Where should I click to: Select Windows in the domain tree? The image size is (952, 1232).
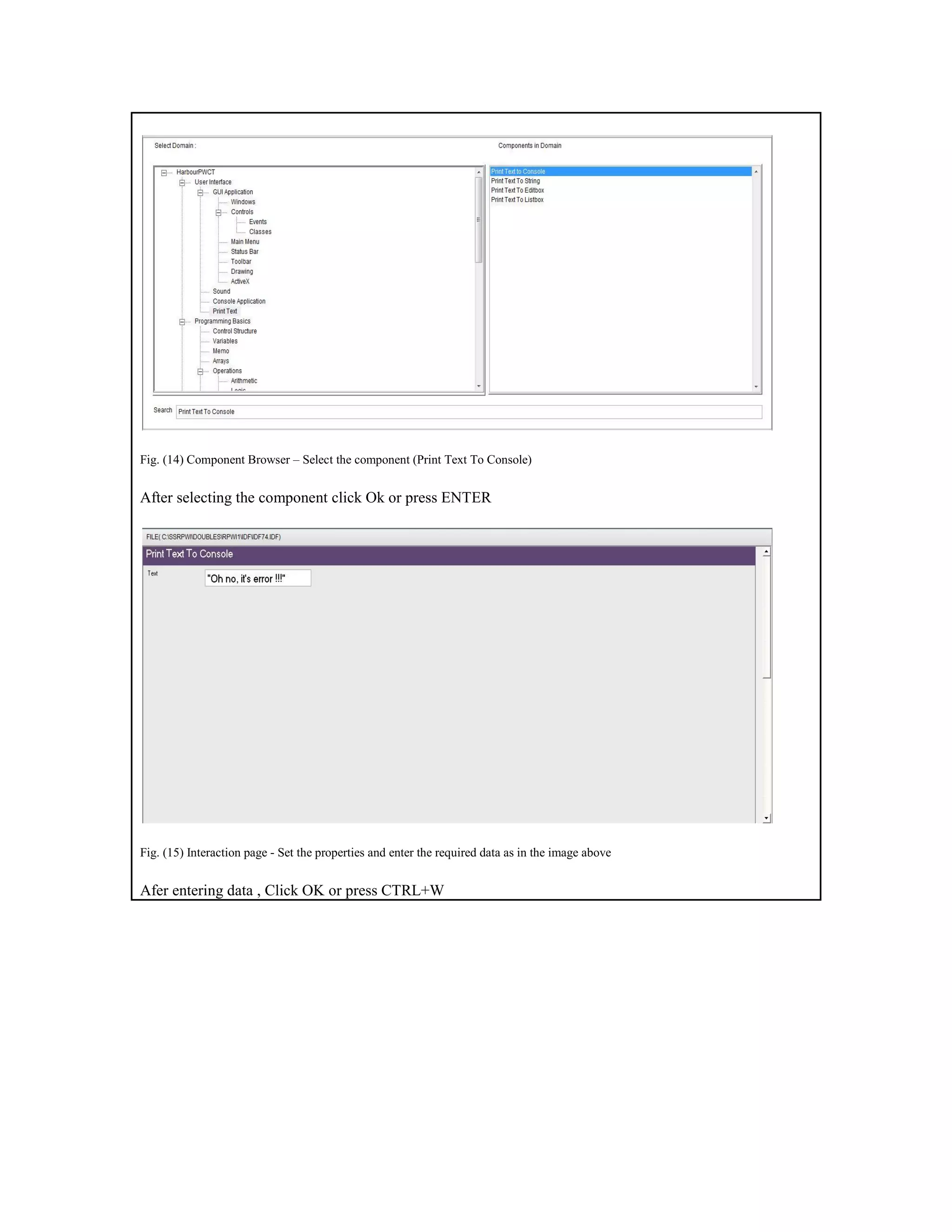(x=243, y=202)
